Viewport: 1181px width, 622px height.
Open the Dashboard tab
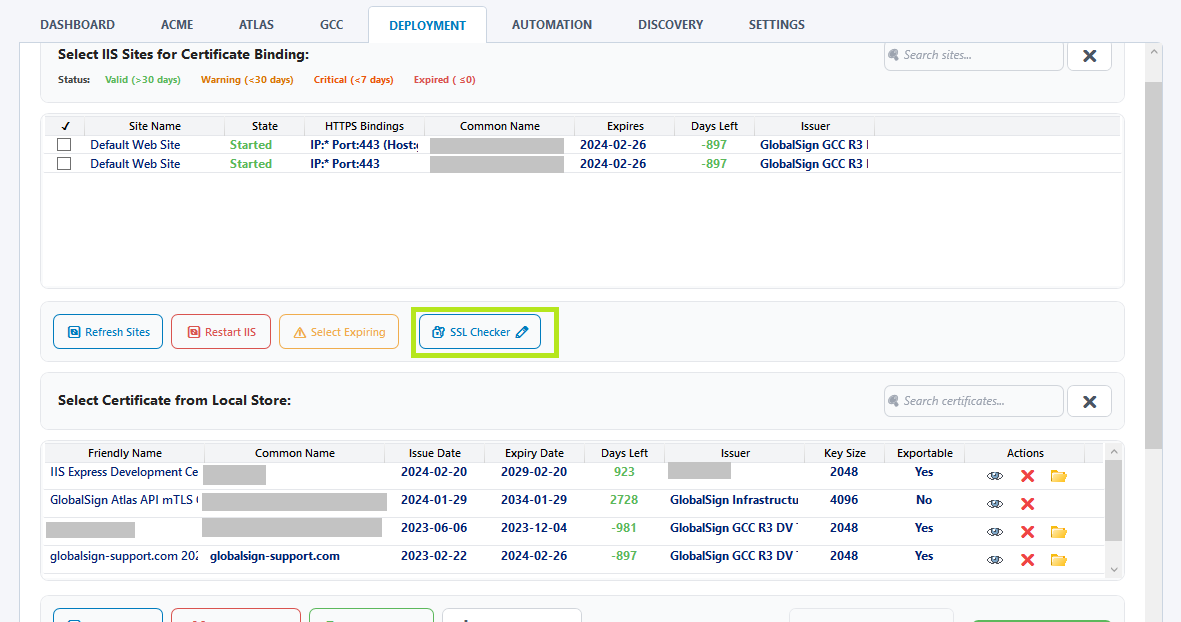pos(78,25)
